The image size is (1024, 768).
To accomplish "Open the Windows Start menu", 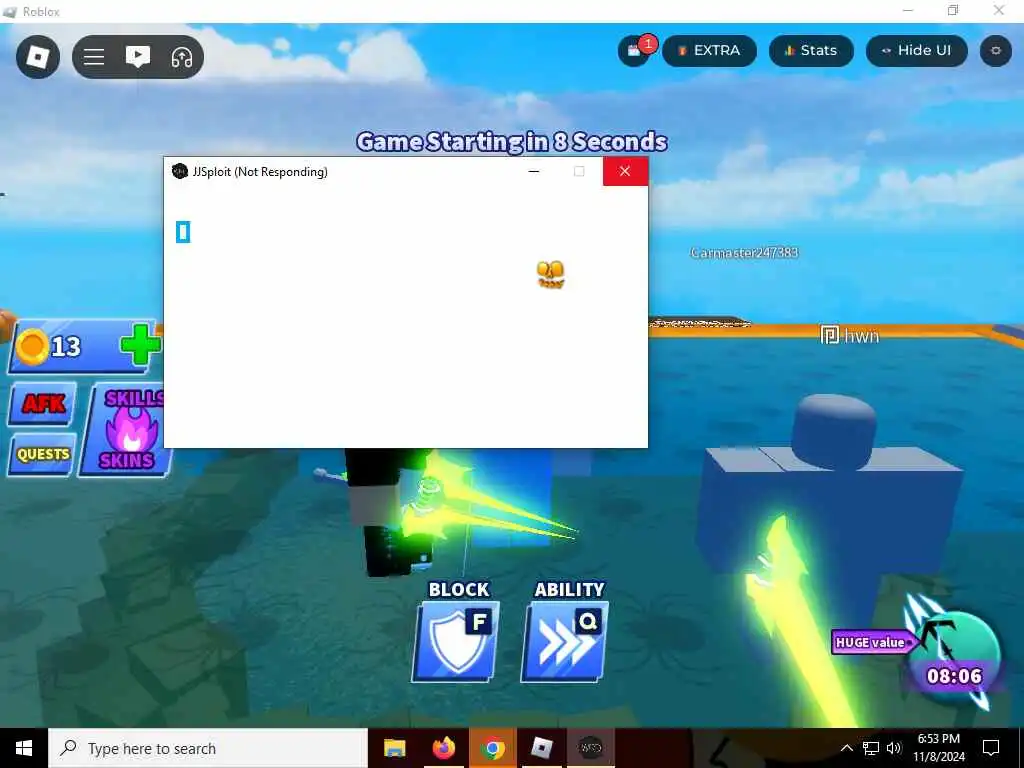I will tap(24, 748).
